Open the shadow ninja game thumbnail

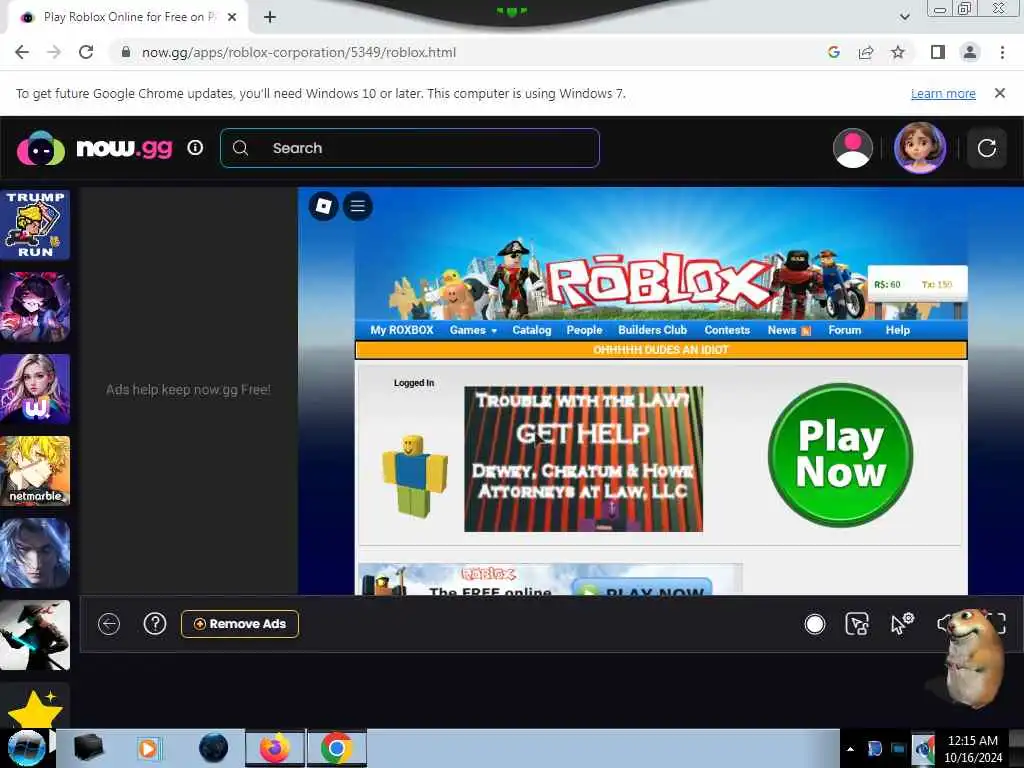[35, 635]
